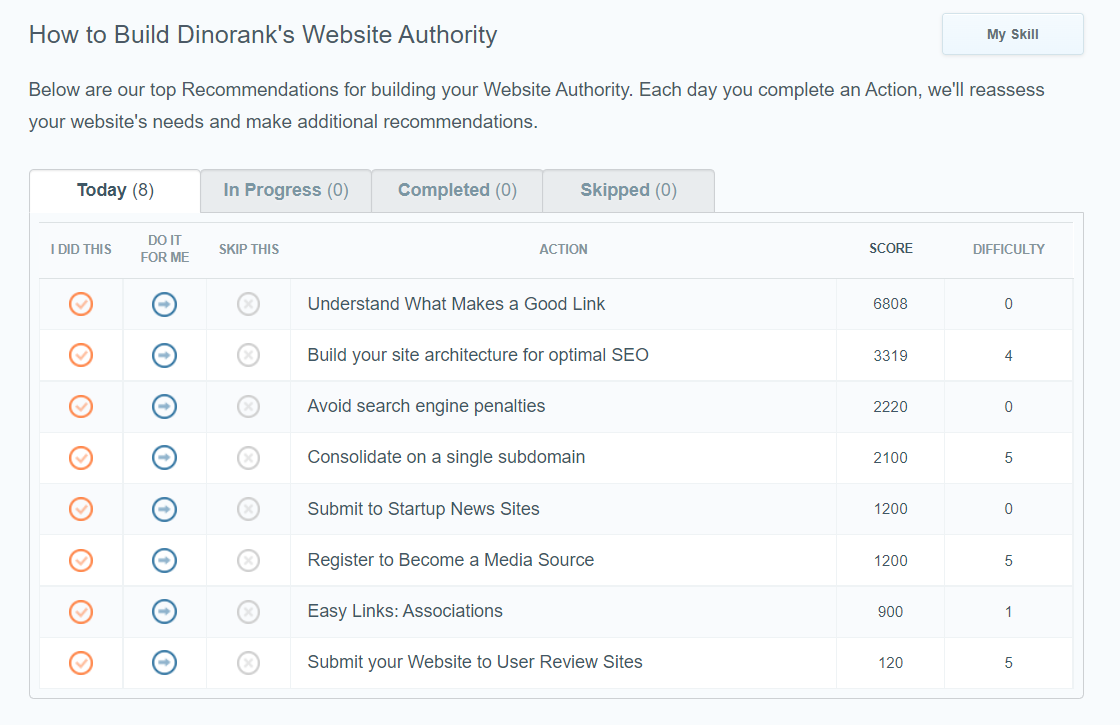
Task: Mark 'Easy Links: Associations' as done
Action: (x=81, y=611)
